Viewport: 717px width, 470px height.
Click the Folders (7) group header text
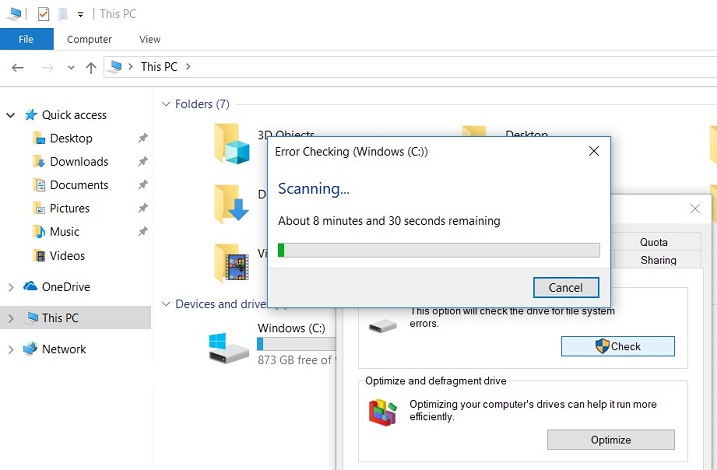[x=202, y=104]
